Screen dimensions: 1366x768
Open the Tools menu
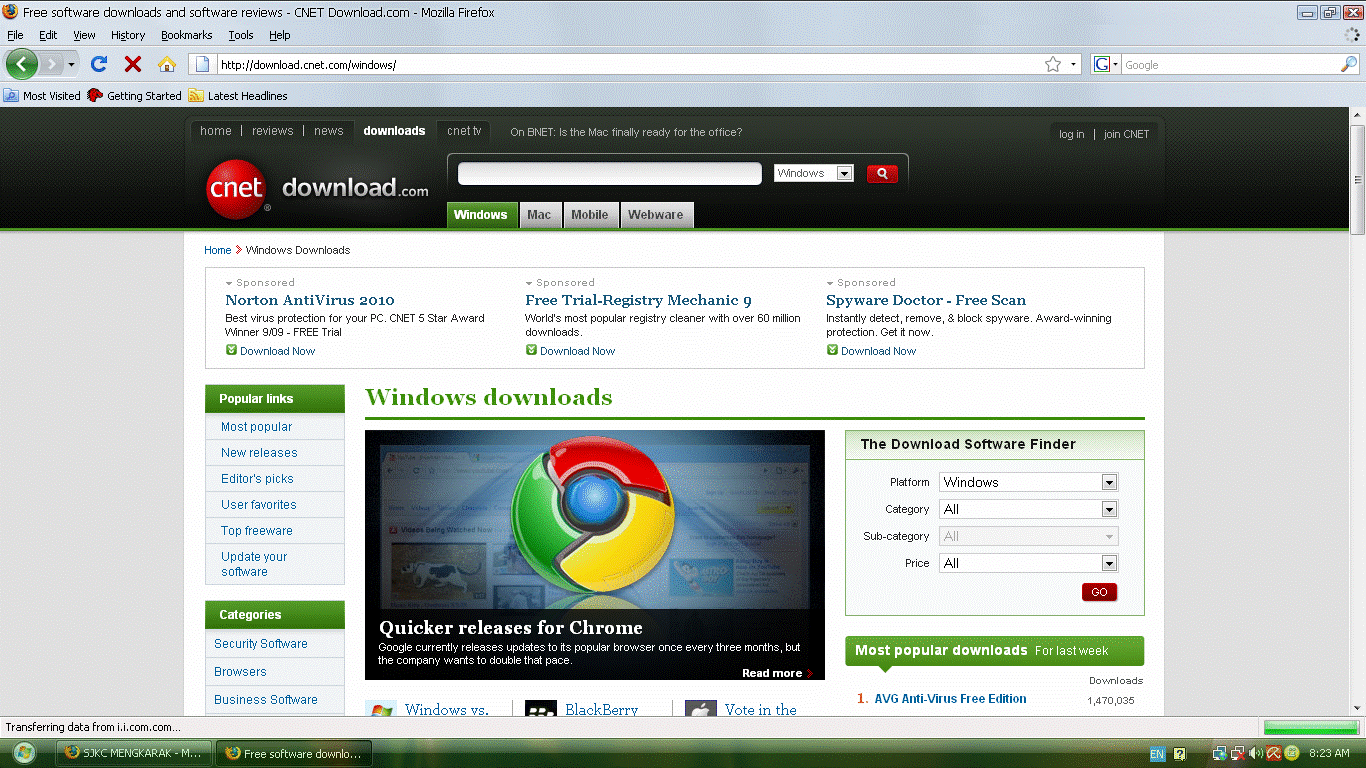click(241, 35)
